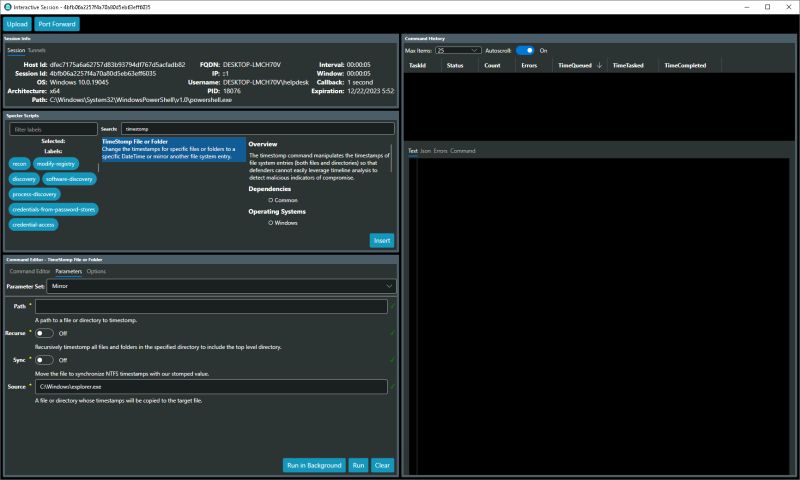Click the script Search field
The width and height of the screenshot is (800, 480).
click(258, 129)
